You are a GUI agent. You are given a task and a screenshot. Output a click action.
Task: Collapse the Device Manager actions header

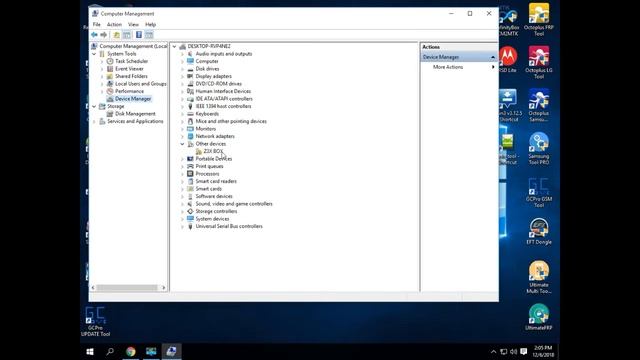pyautogui.click(x=493, y=57)
